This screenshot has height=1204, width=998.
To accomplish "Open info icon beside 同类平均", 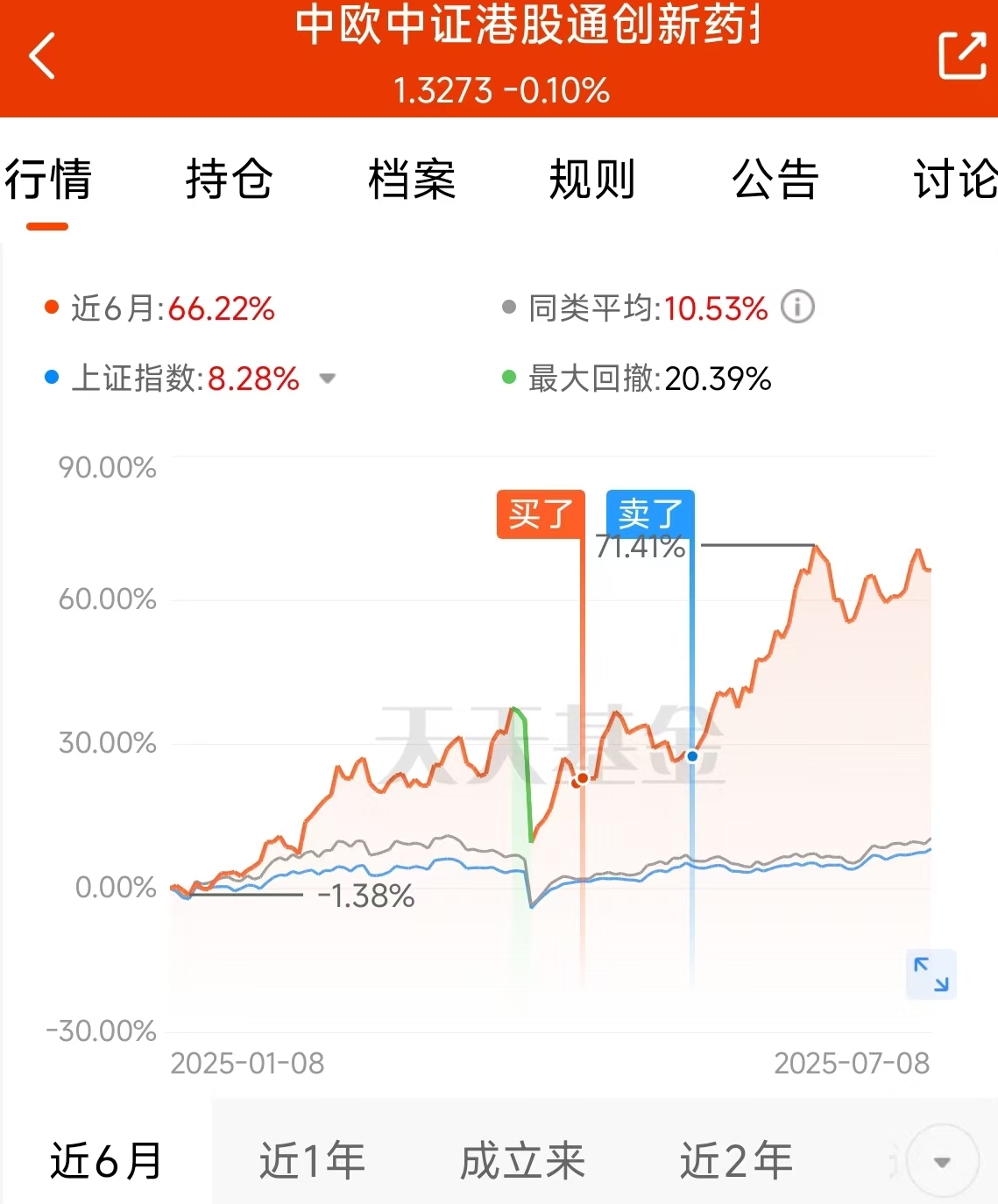I will click(x=797, y=307).
